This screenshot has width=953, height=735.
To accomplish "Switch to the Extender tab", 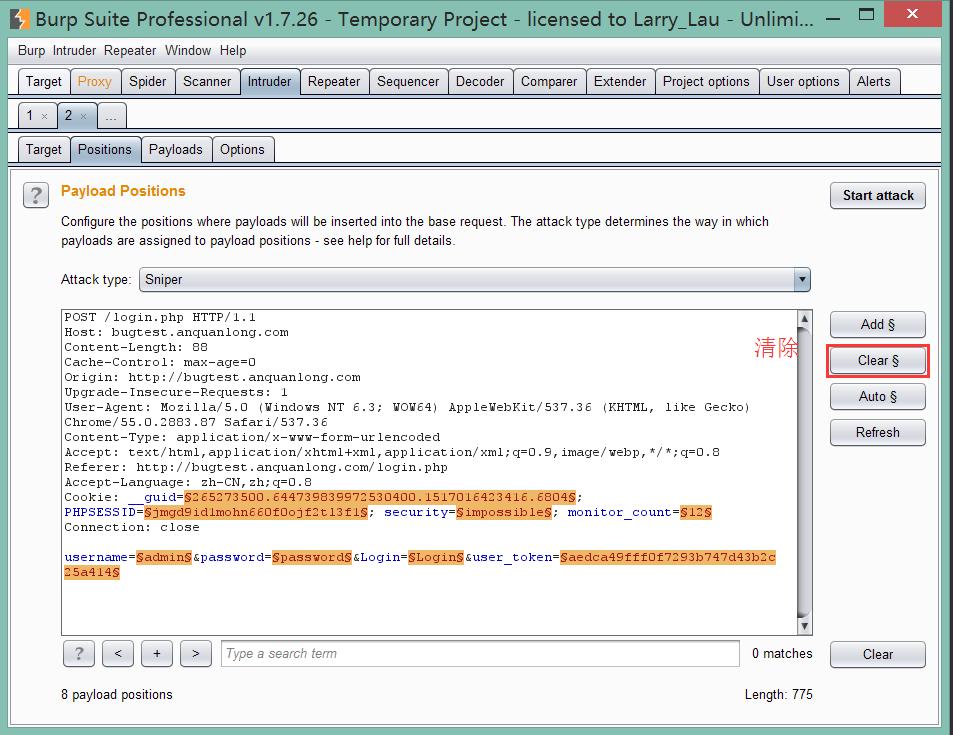I will click(x=619, y=81).
